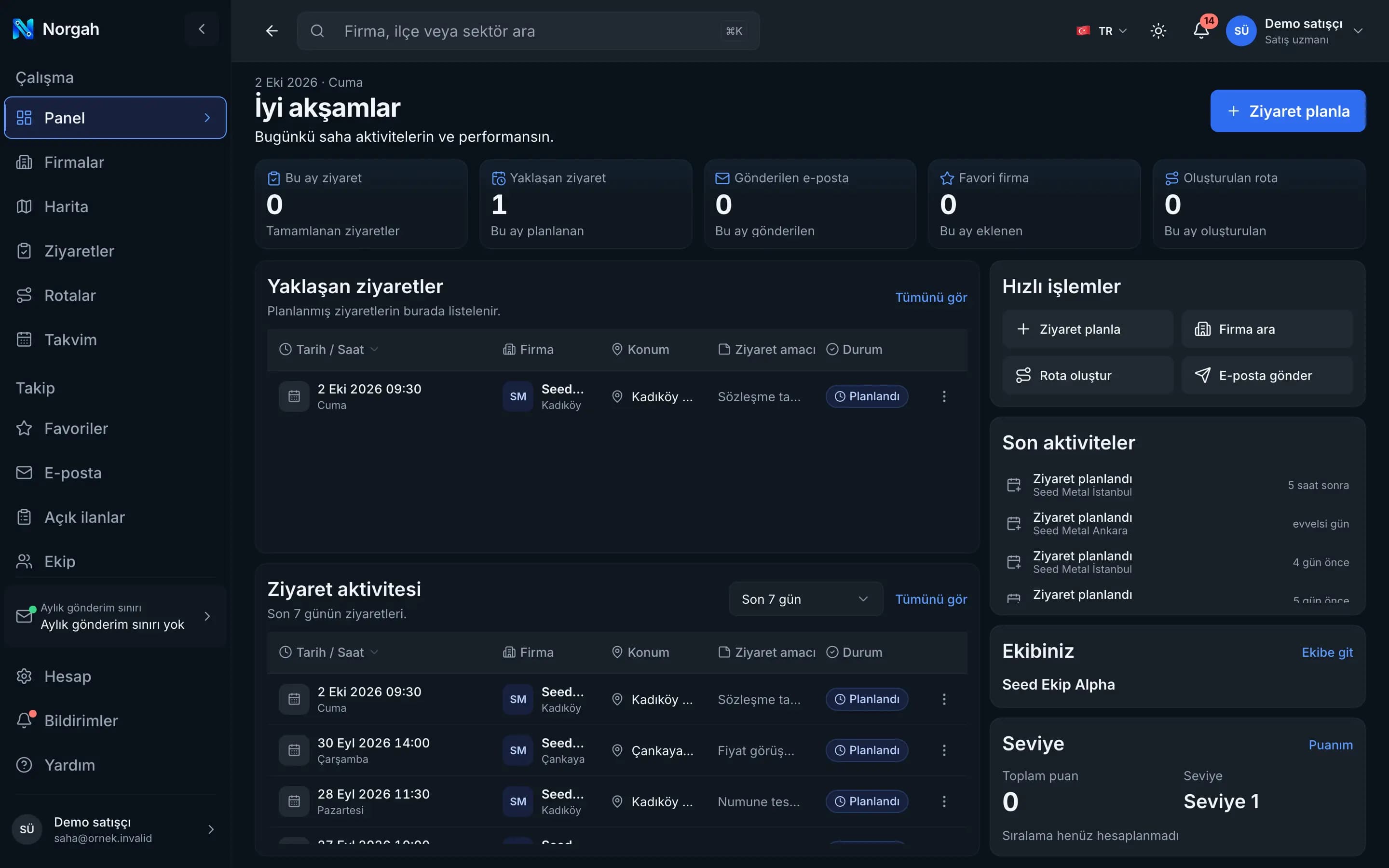Click the blue Ziyaret planla button
This screenshot has width=1389, height=868.
(x=1287, y=111)
